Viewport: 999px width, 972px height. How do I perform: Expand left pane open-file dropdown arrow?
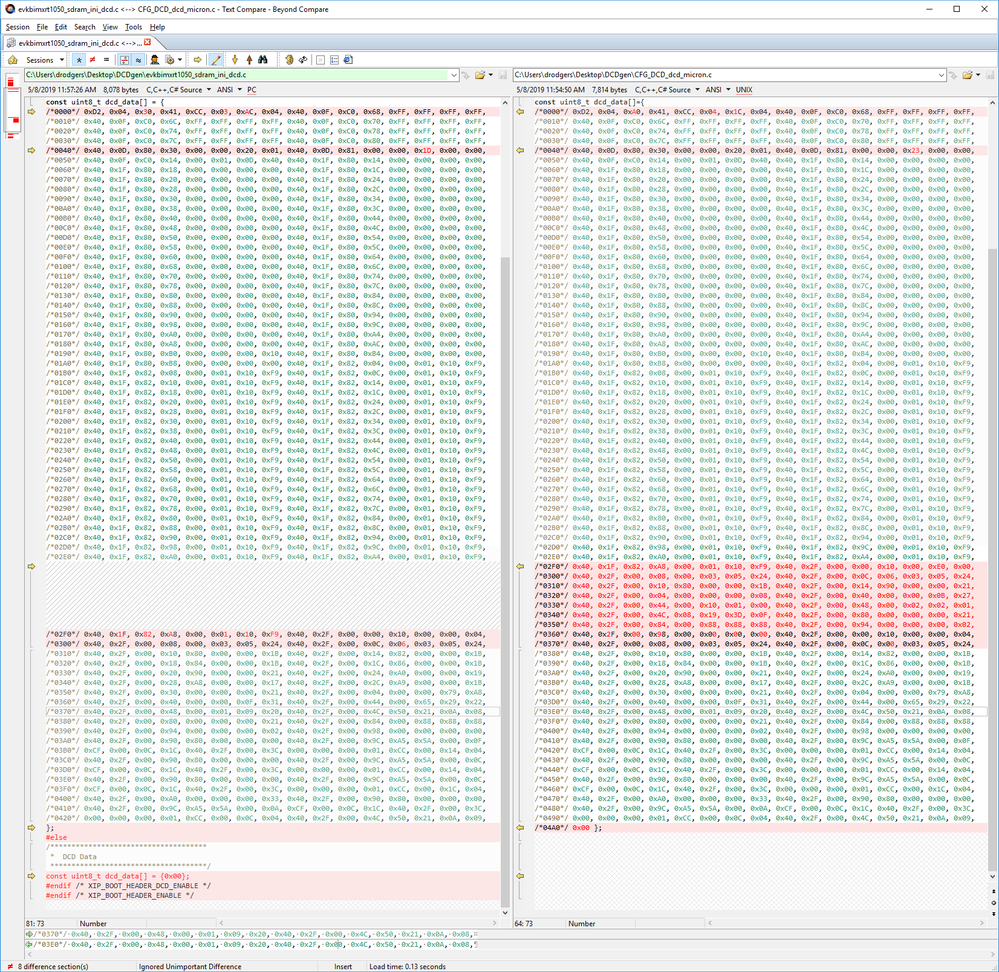point(491,75)
